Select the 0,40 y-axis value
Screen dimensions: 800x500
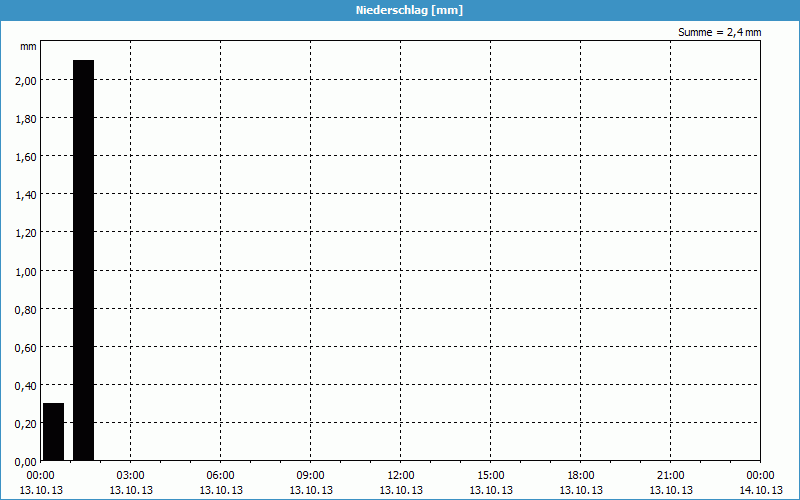click(26, 385)
